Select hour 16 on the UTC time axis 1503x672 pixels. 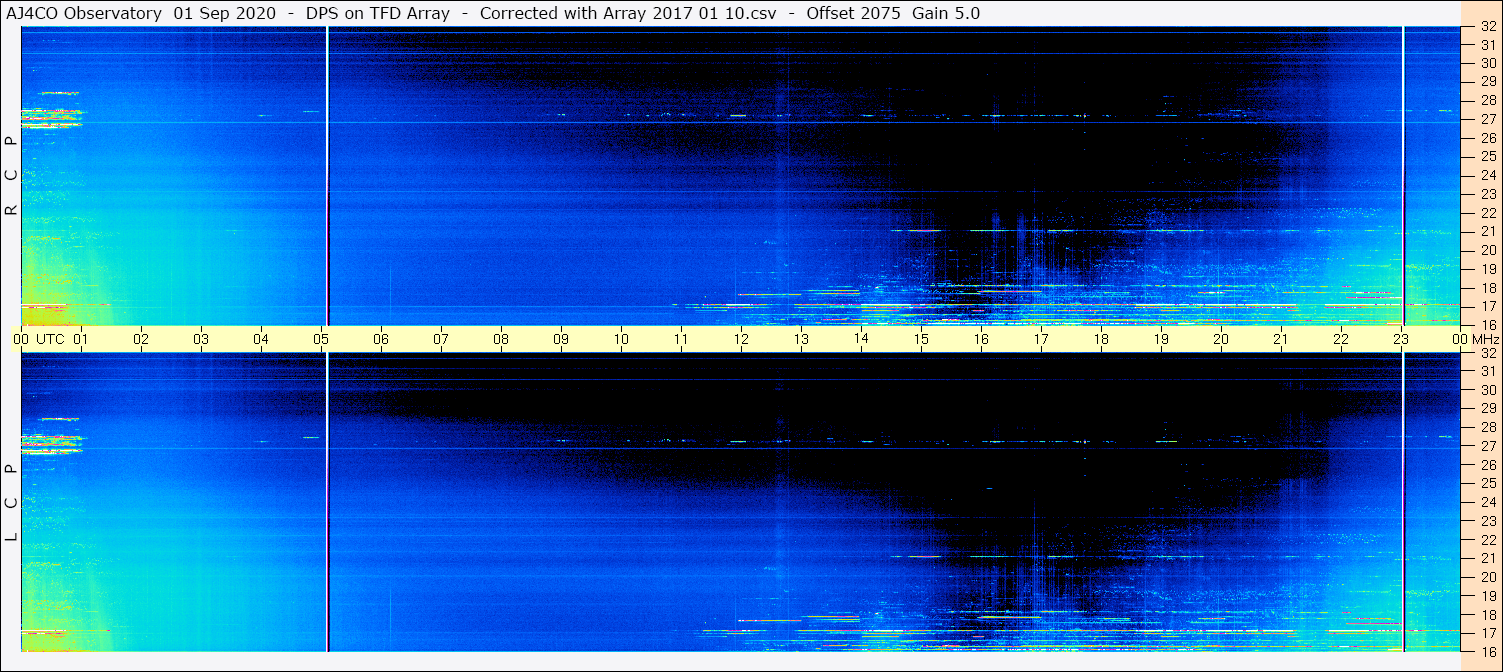pyautogui.click(x=981, y=339)
